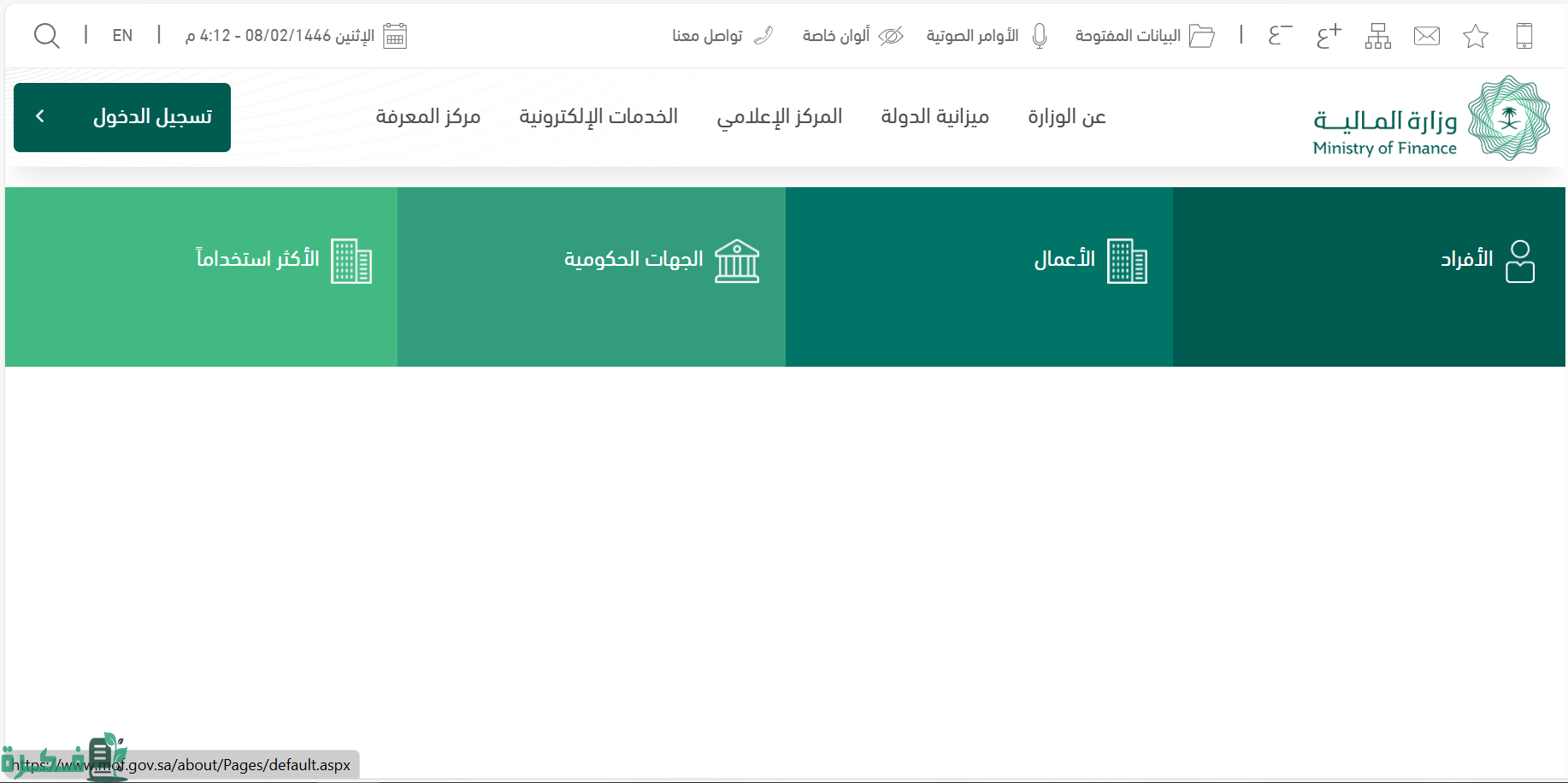Expand the ميزانية الدولة menu
Viewport: 1568px width, 783px height.
coord(934,116)
